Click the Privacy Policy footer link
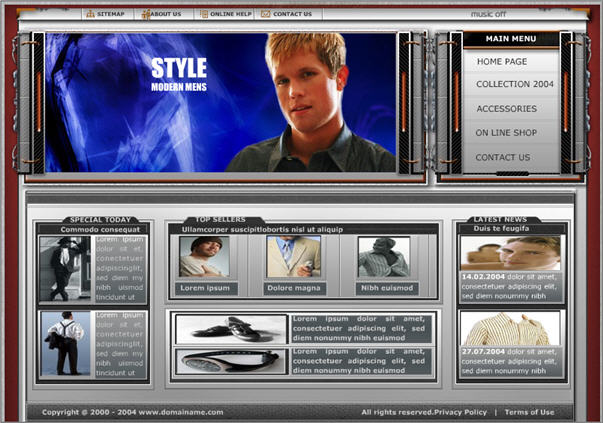This screenshot has height=423, width=603. tap(461, 412)
